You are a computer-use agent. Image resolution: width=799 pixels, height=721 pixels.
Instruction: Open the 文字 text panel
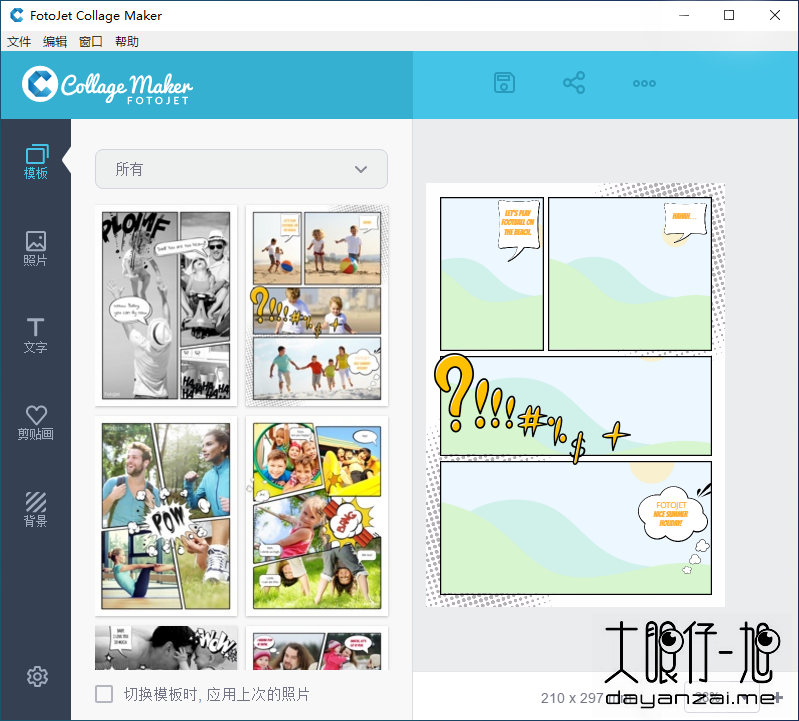[x=36, y=335]
